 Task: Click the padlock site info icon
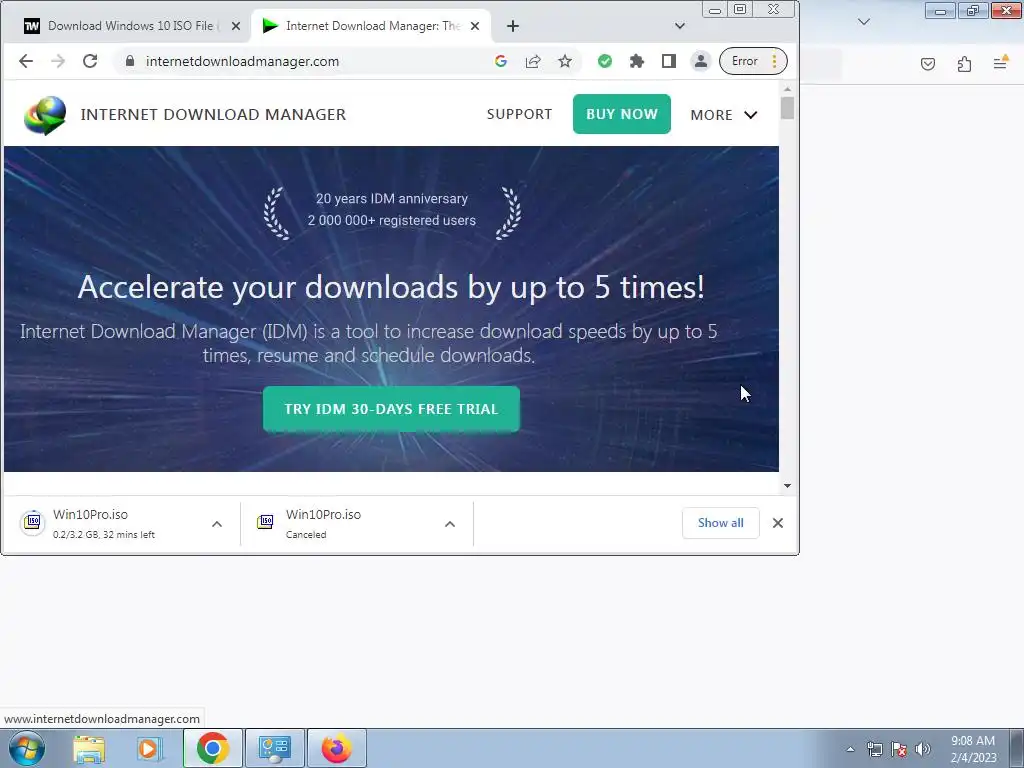tap(130, 61)
